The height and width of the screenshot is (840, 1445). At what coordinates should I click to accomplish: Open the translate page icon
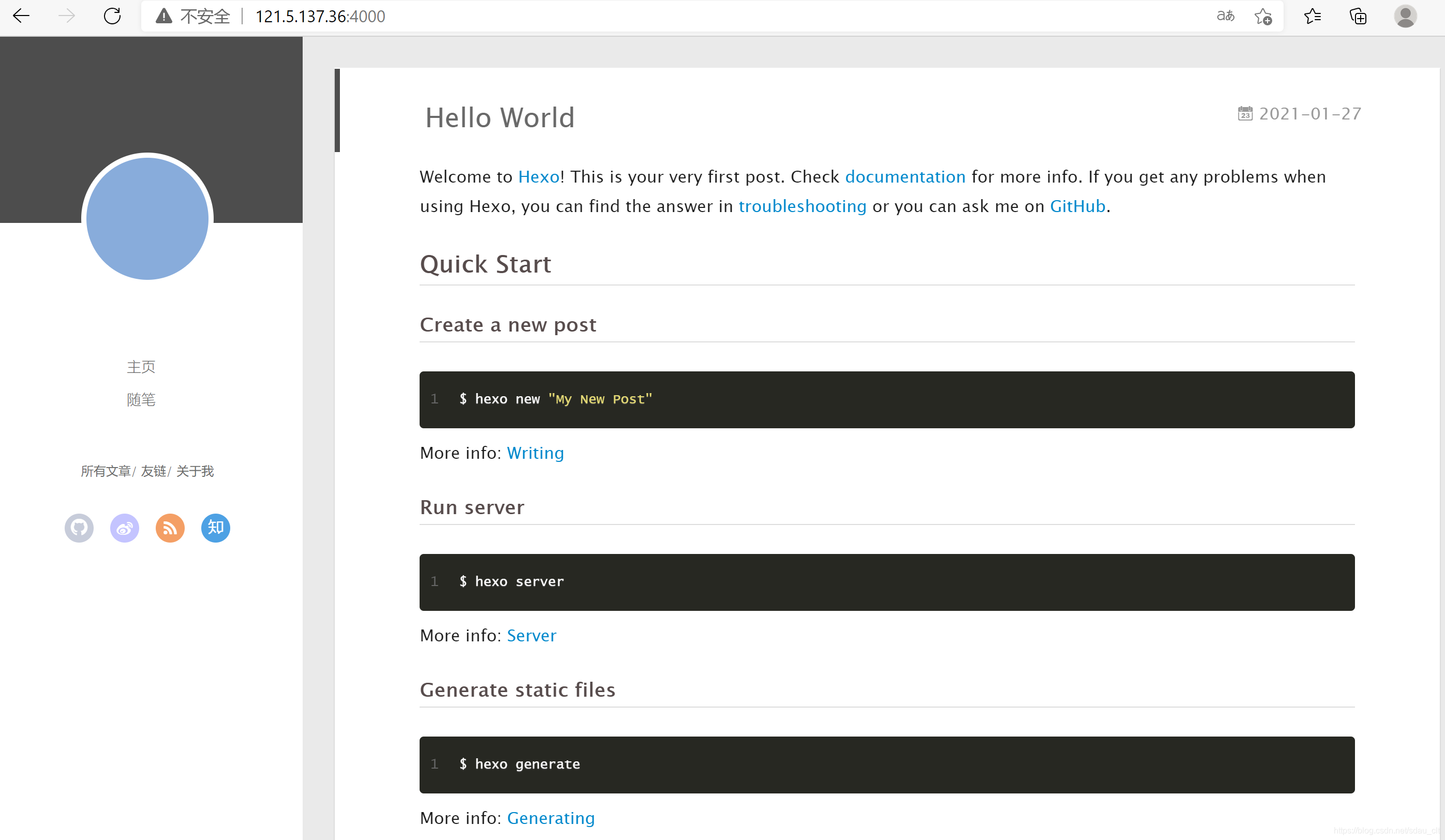[1226, 16]
